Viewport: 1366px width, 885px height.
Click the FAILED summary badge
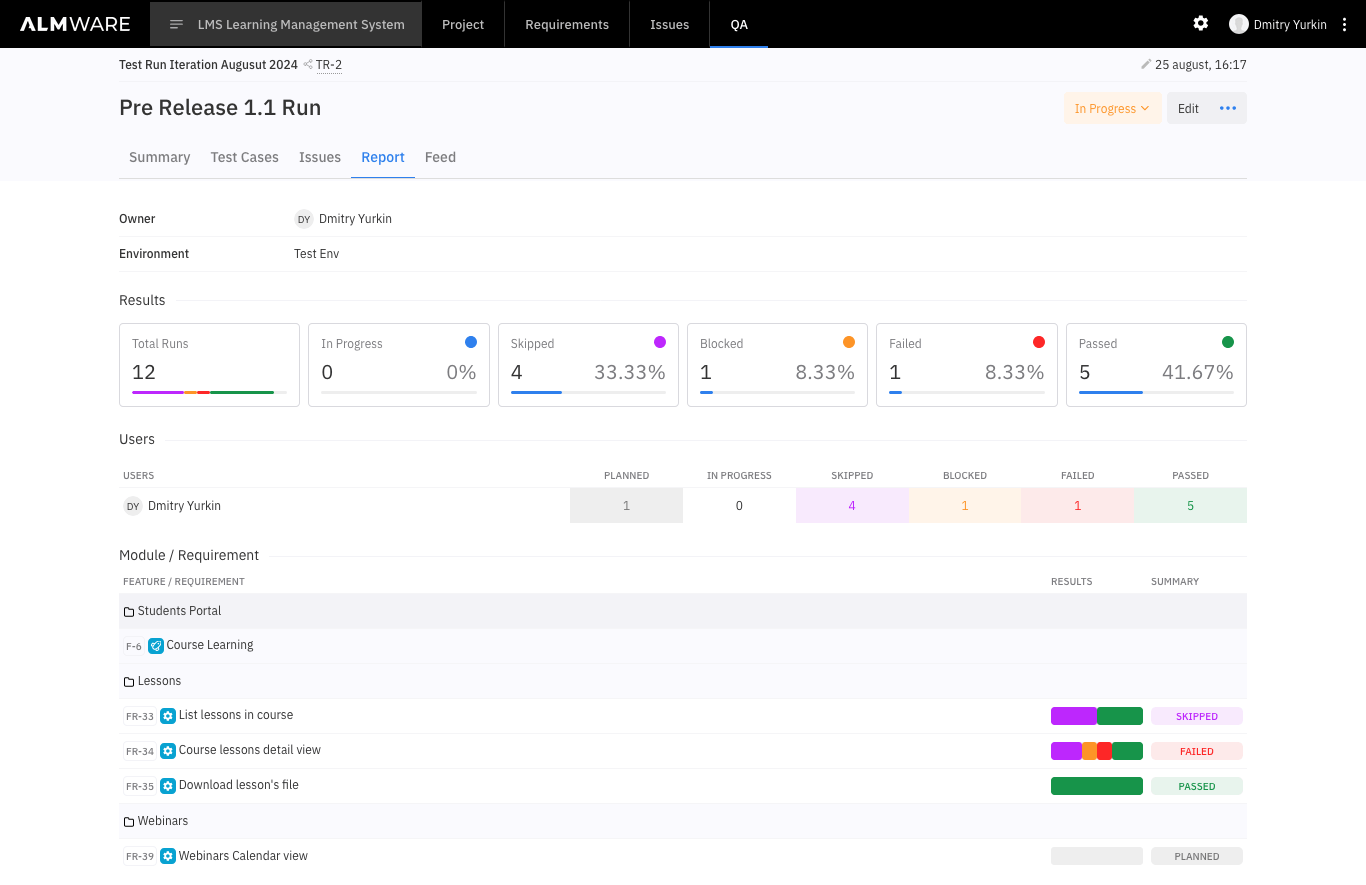coord(1197,751)
